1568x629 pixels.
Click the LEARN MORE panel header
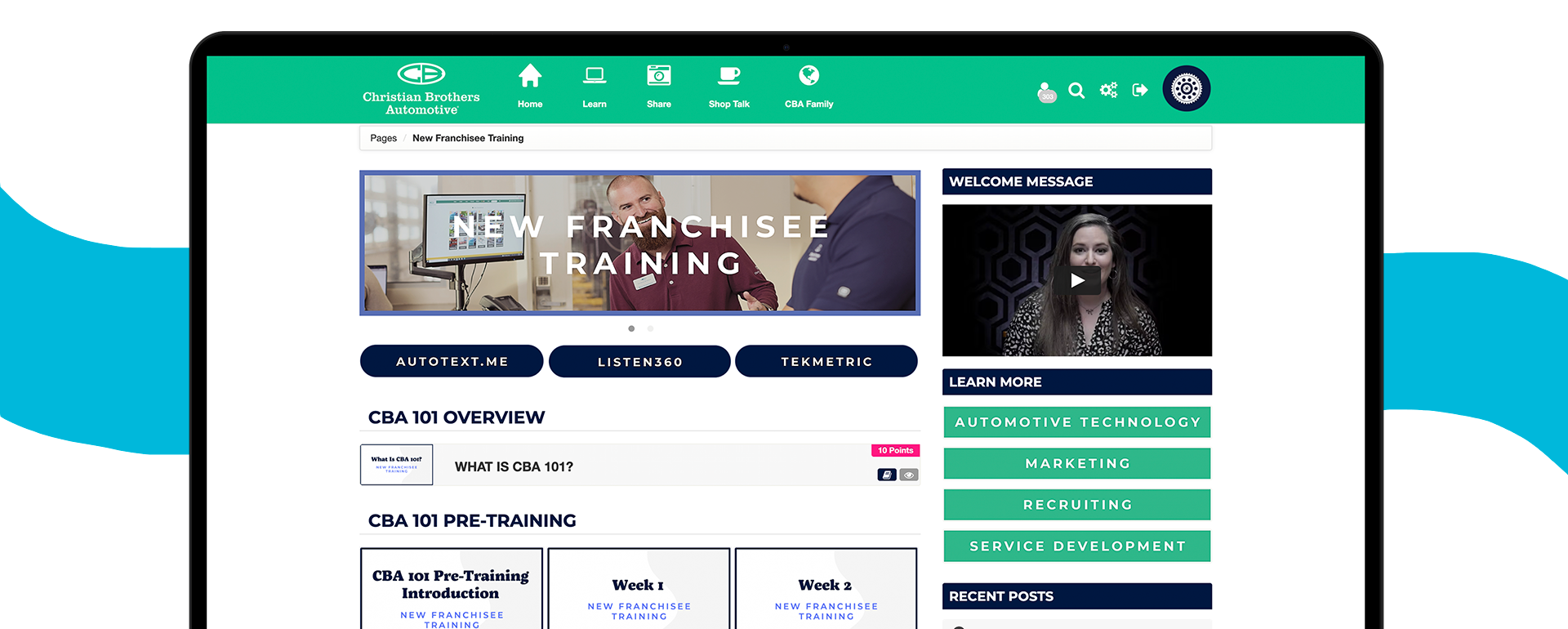[x=1077, y=381]
